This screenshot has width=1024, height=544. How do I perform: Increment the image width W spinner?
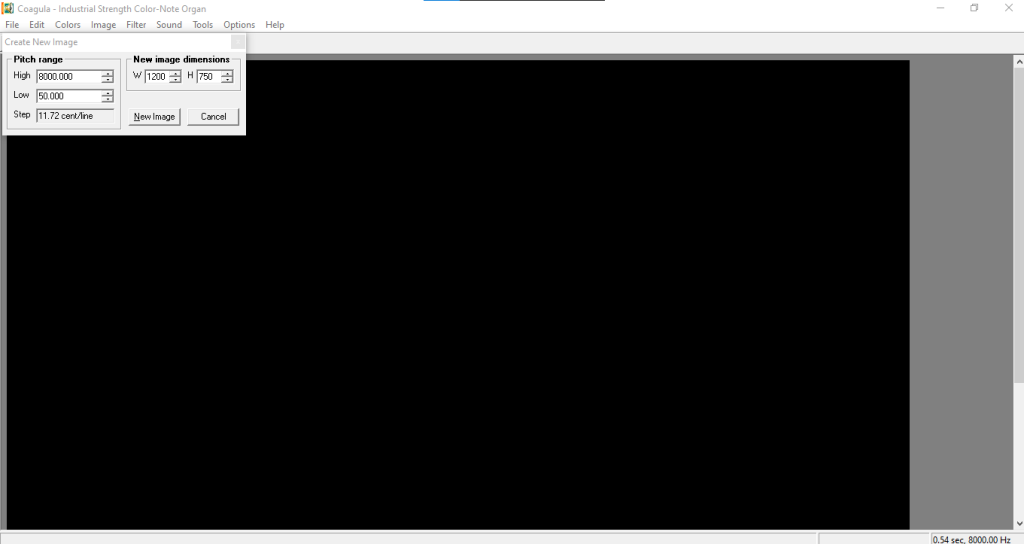[x=175, y=73]
